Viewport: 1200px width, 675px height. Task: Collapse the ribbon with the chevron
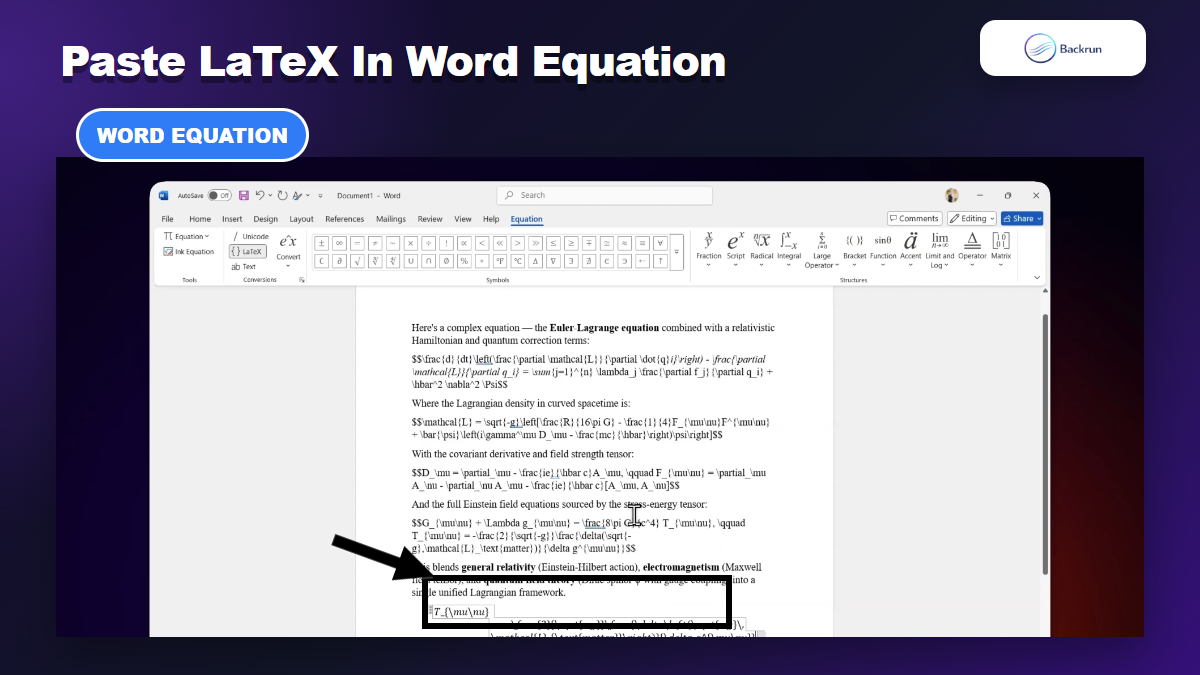coord(1036,278)
